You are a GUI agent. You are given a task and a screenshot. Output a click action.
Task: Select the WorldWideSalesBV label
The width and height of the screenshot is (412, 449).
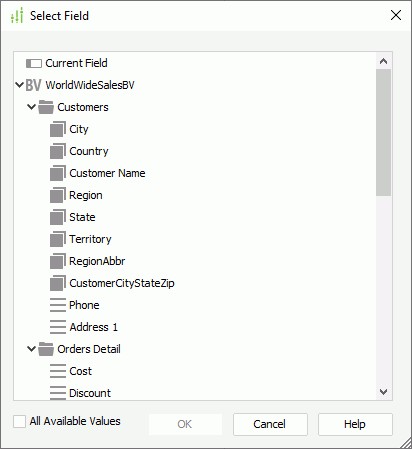pyautogui.click(x=90, y=85)
